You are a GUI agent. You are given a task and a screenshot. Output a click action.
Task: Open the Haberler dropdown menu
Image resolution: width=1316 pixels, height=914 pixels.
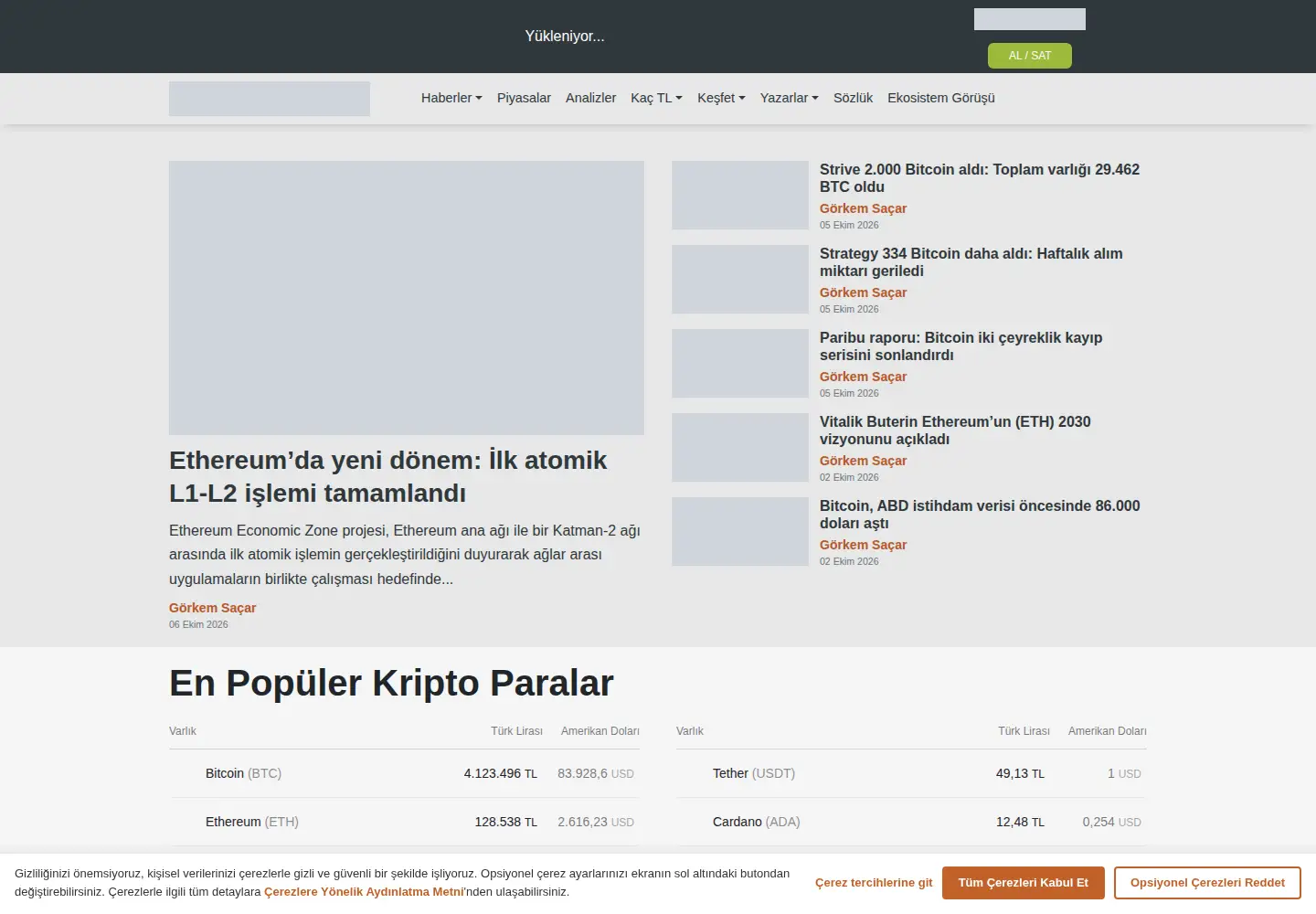coord(451,98)
